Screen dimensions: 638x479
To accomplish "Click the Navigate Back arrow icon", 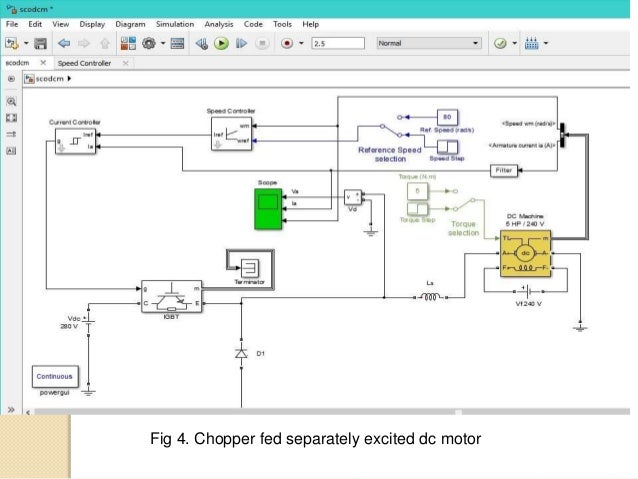I will coord(65,43).
